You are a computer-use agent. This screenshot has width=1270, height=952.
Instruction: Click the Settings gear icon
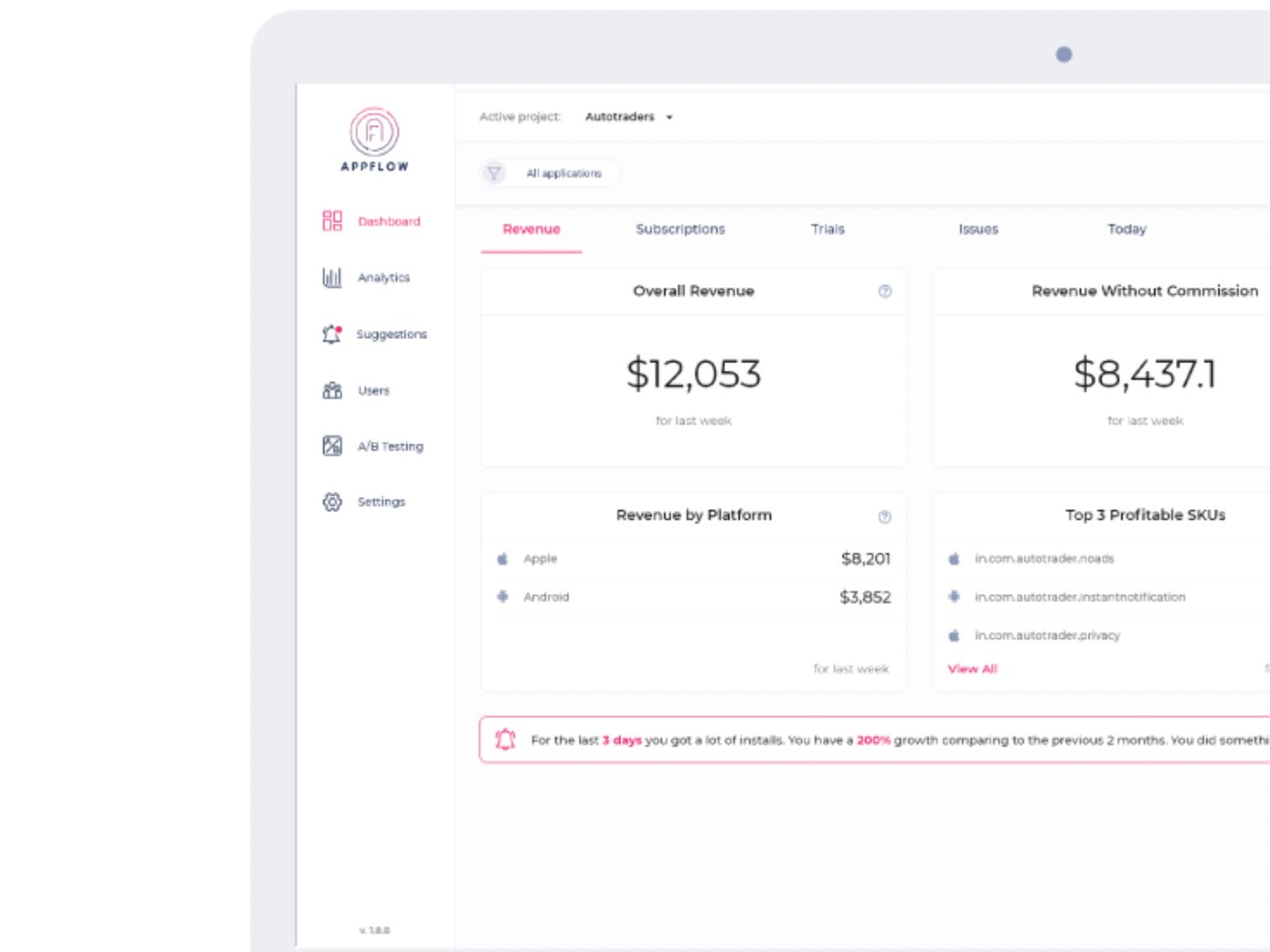(x=332, y=502)
